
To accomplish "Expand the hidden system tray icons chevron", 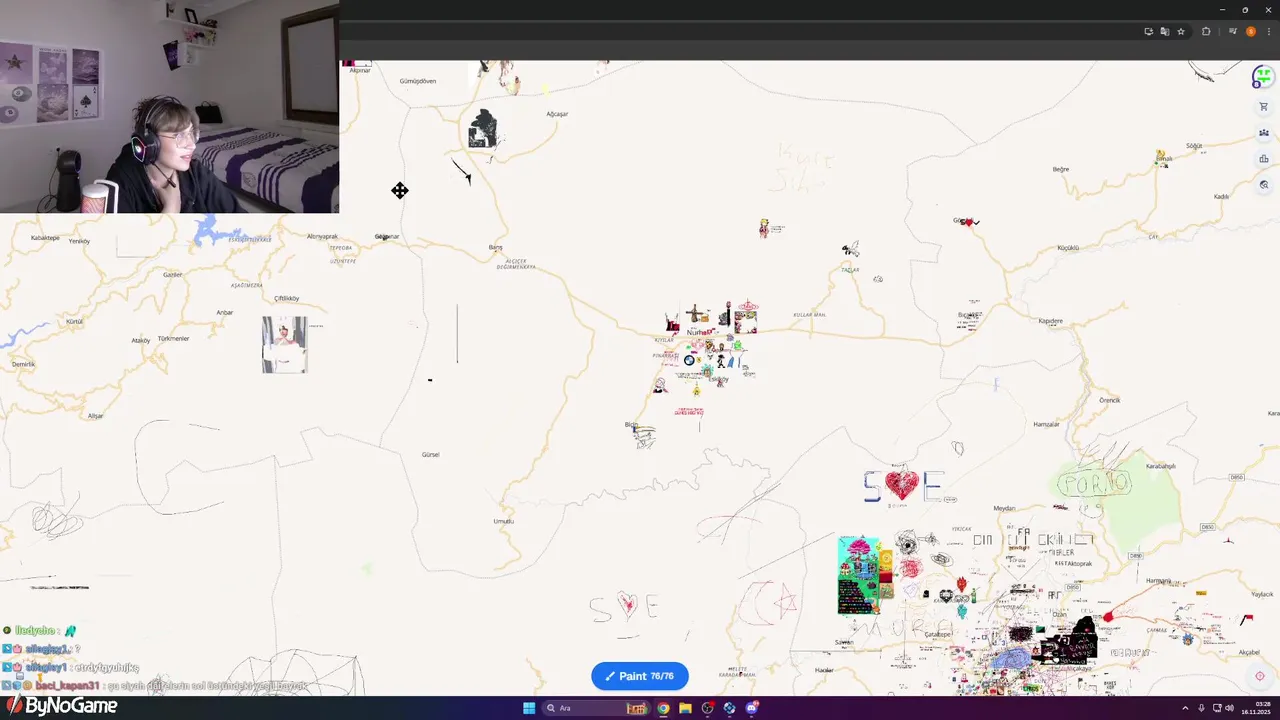I will coord(1185,708).
